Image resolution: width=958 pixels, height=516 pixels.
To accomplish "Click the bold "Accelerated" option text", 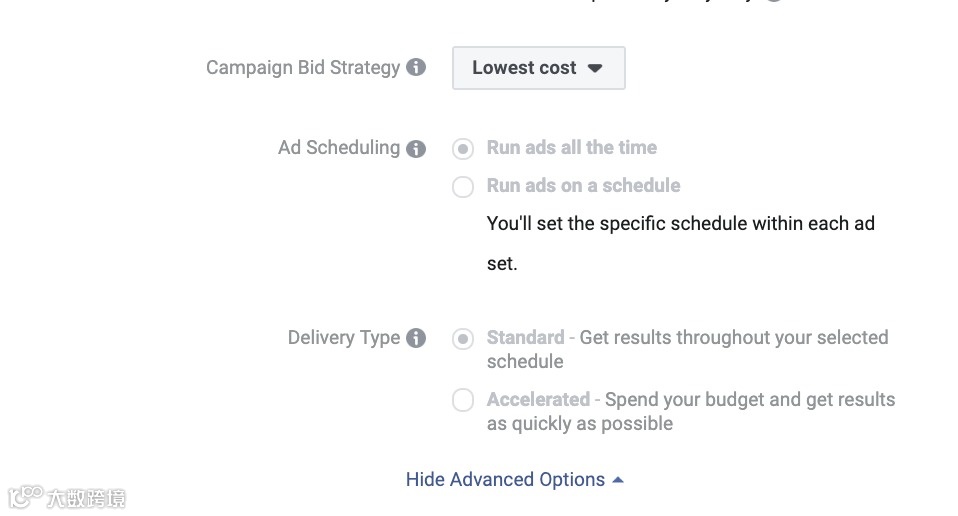I will pyautogui.click(x=538, y=400).
